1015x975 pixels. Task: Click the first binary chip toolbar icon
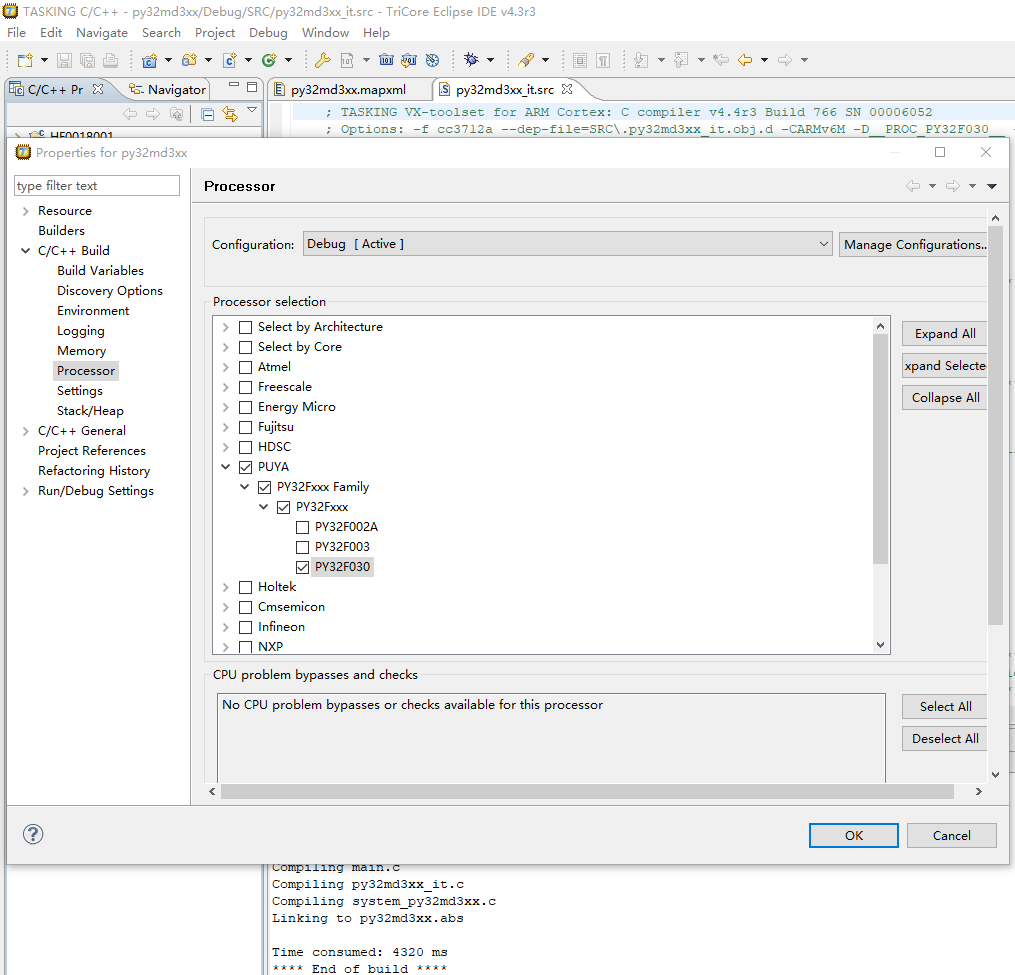click(386, 60)
